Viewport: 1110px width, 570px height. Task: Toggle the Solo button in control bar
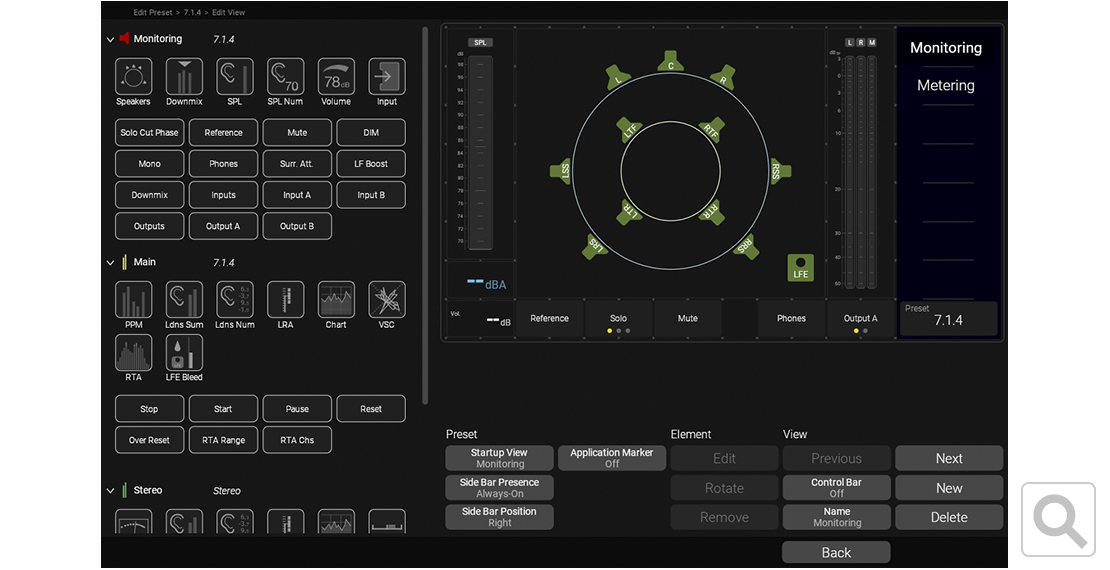point(618,319)
